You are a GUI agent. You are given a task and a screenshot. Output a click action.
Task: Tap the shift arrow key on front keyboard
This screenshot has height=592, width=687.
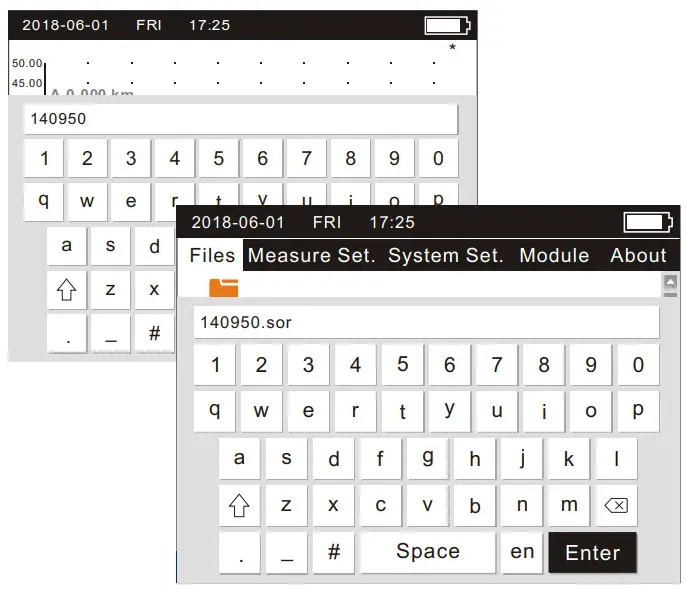point(239,505)
